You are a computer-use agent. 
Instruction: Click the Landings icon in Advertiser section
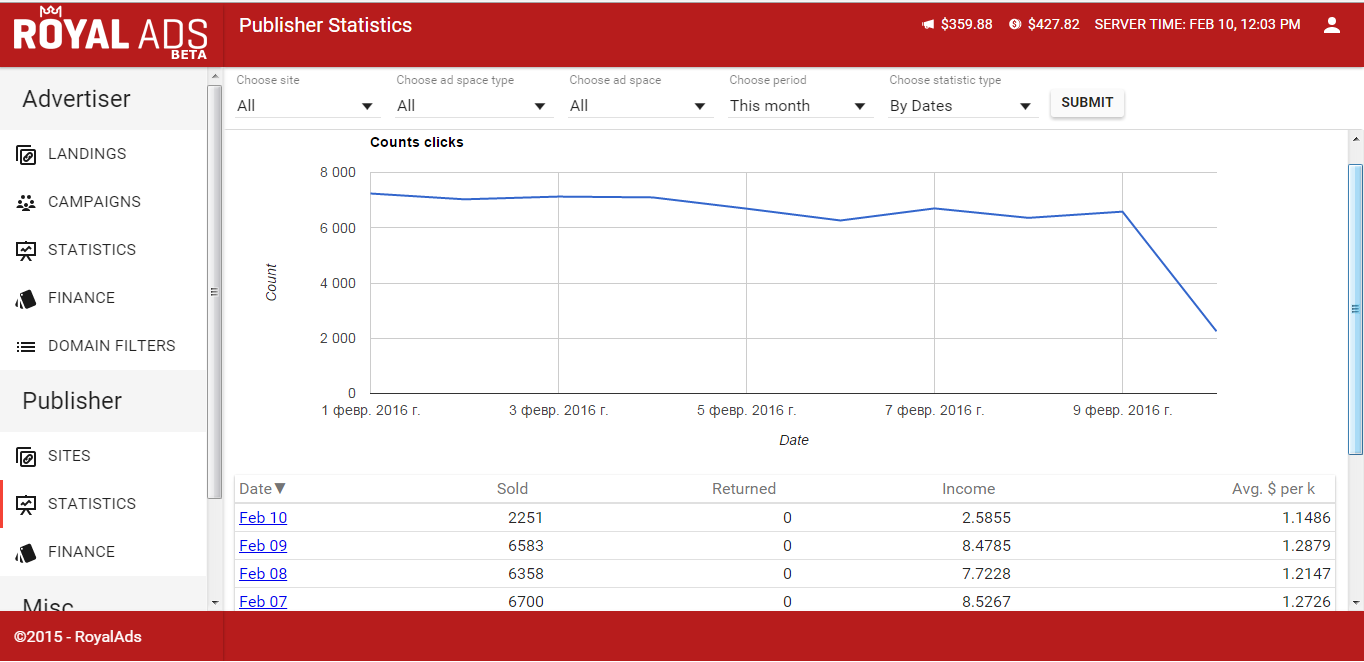26,154
